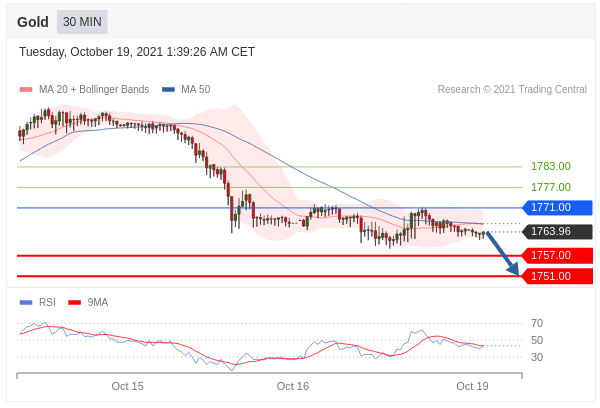Image resolution: width=600 pixels, height=408 pixels.
Task: Click the RSI 30 level label
Action: [537, 357]
